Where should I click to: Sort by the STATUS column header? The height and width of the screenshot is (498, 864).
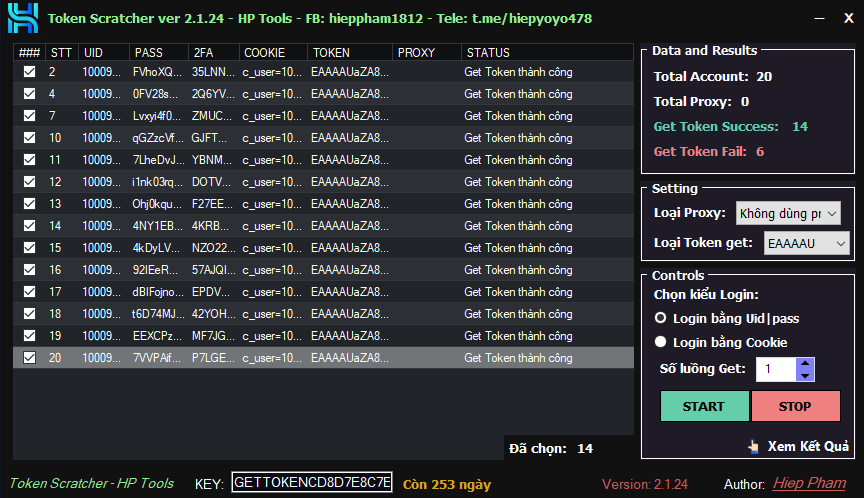click(x=487, y=53)
